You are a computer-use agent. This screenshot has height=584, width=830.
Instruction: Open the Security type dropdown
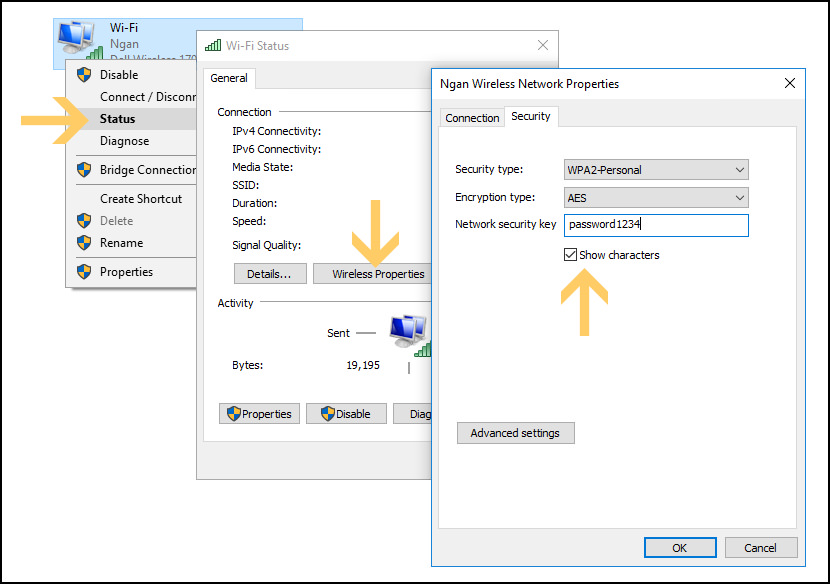655,170
